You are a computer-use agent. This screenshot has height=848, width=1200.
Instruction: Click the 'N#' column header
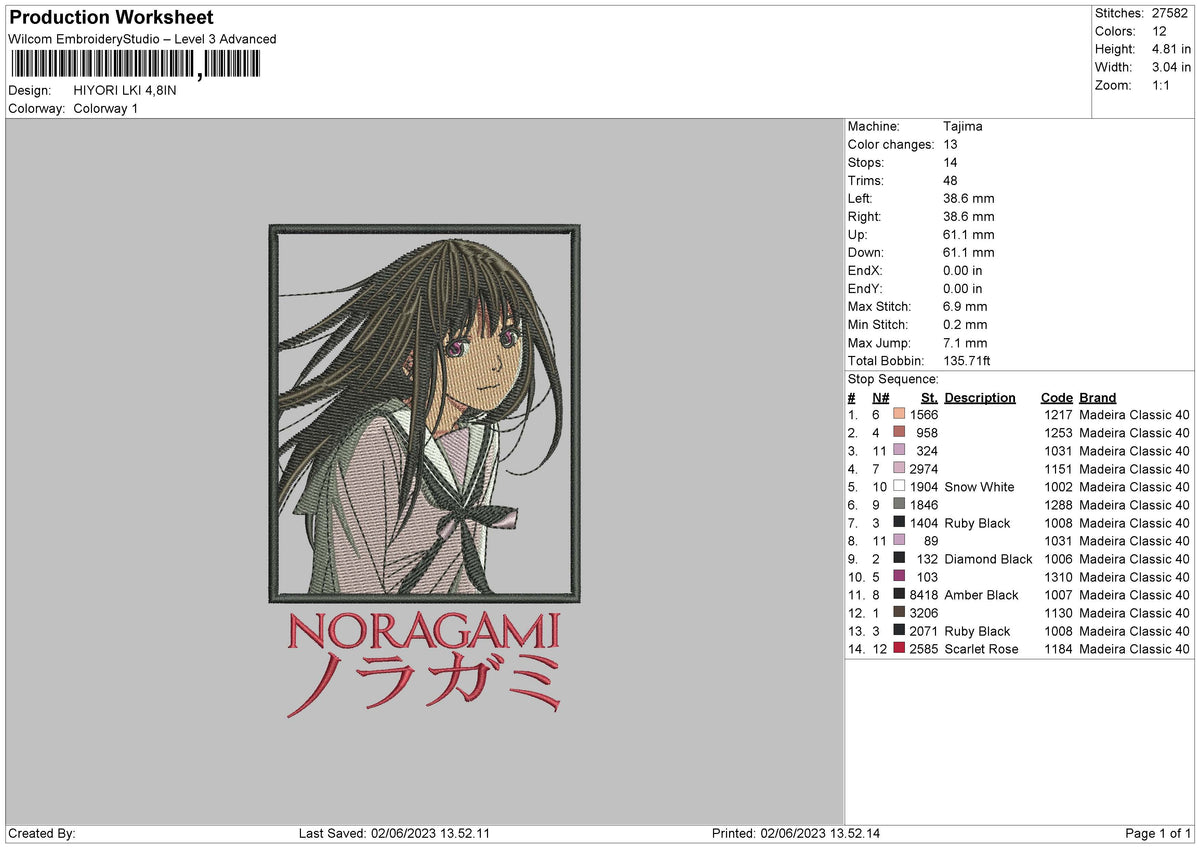coord(880,397)
